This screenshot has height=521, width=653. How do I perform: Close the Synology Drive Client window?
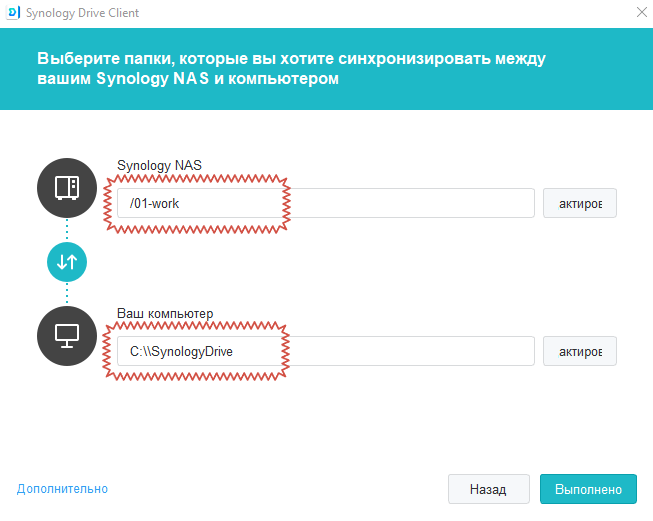(640, 13)
